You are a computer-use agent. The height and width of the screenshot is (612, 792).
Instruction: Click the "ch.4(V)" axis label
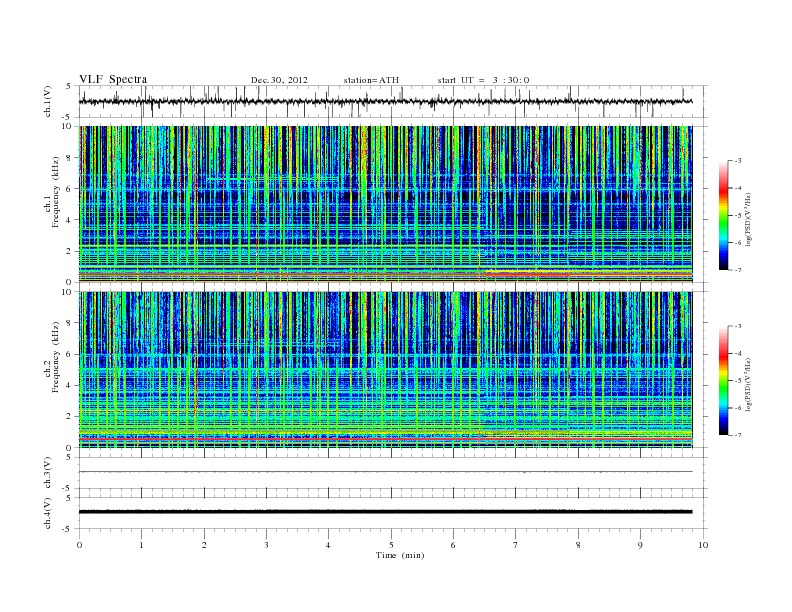click(x=48, y=513)
